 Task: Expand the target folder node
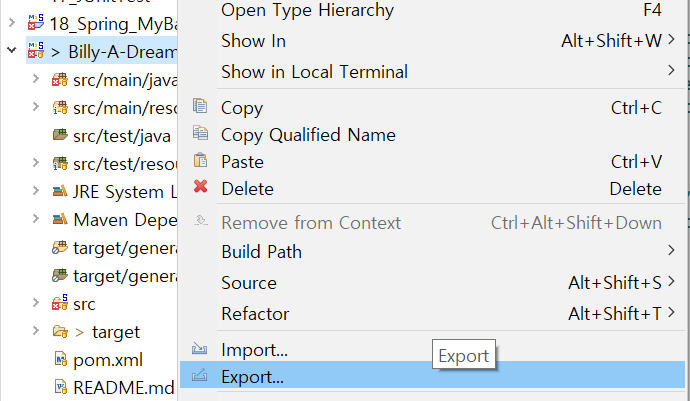36,331
